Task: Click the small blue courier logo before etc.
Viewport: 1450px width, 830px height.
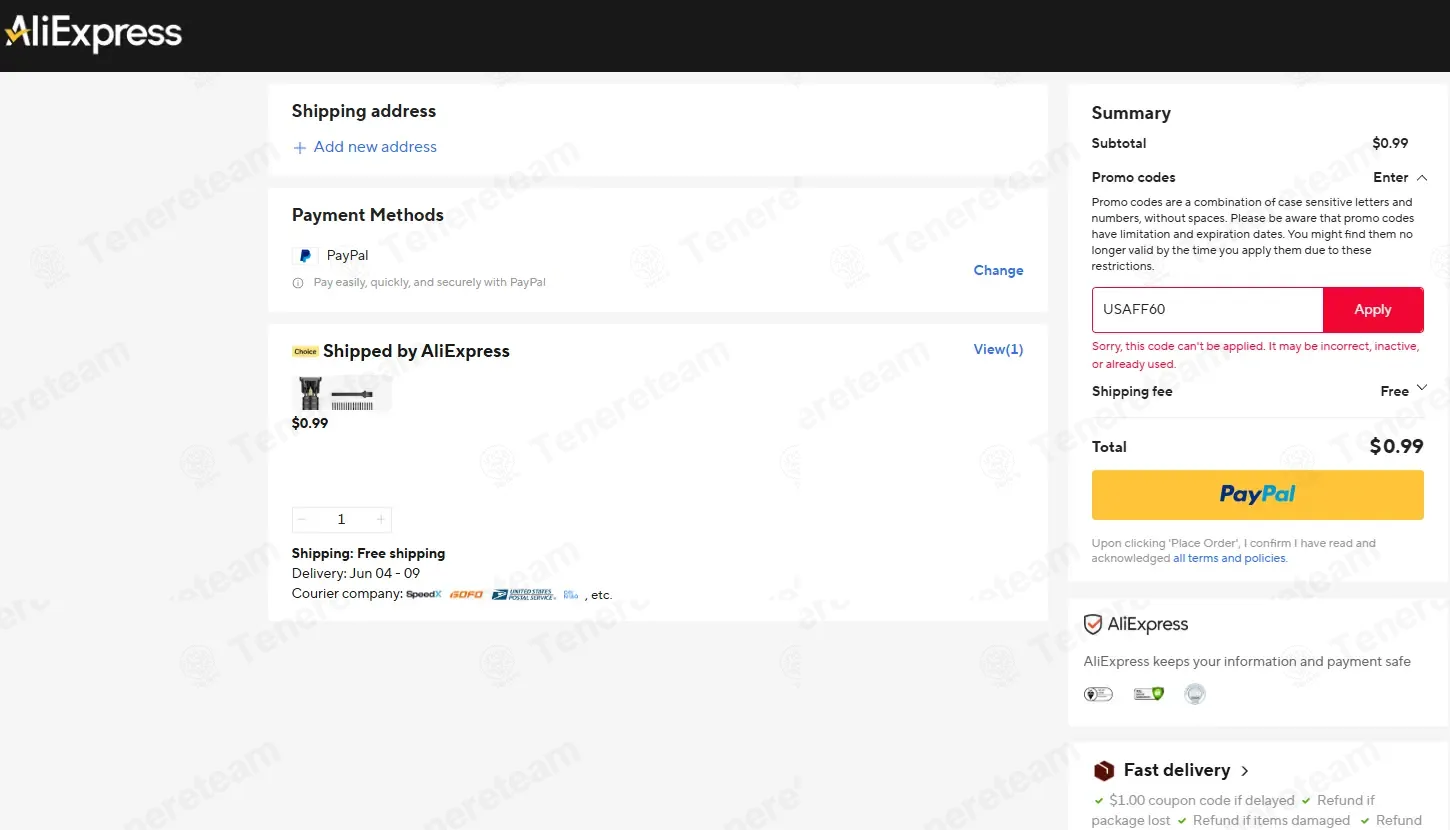Action: coord(571,594)
